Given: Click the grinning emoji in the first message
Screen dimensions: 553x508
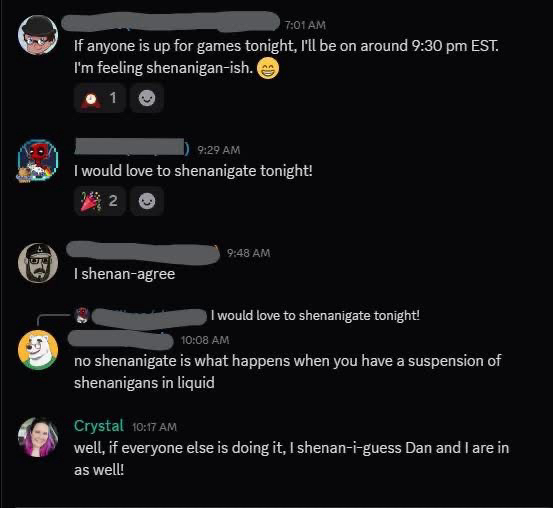Looking at the screenshot, I should tap(268, 68).
